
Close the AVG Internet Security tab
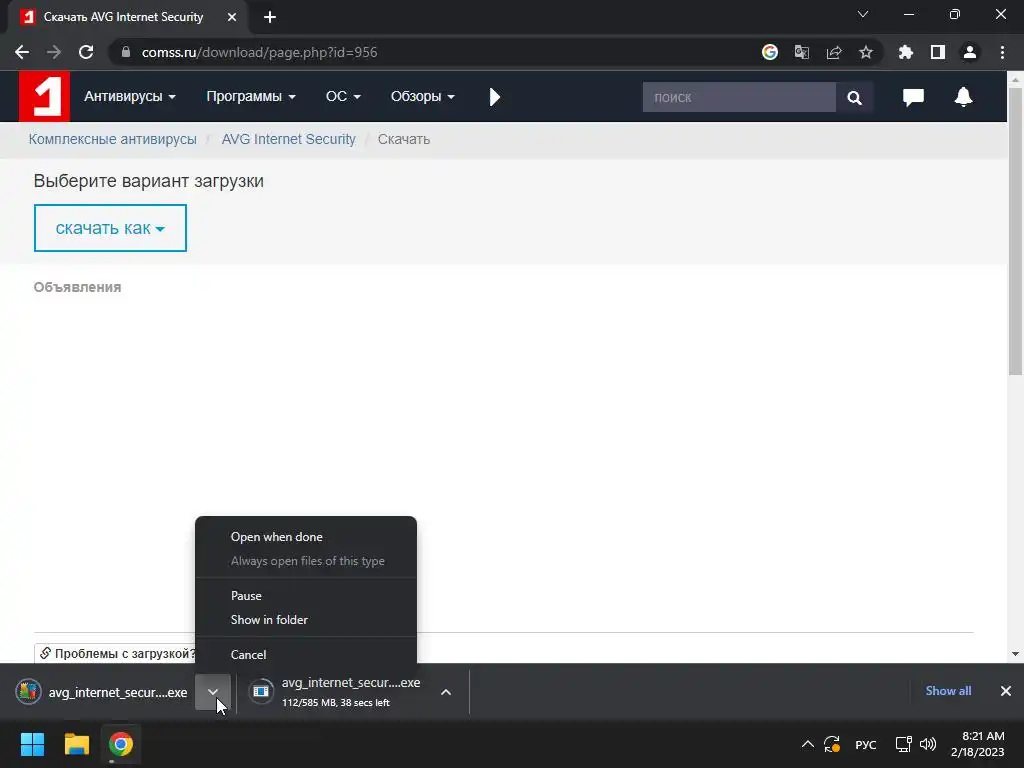(x=232, y=17)
